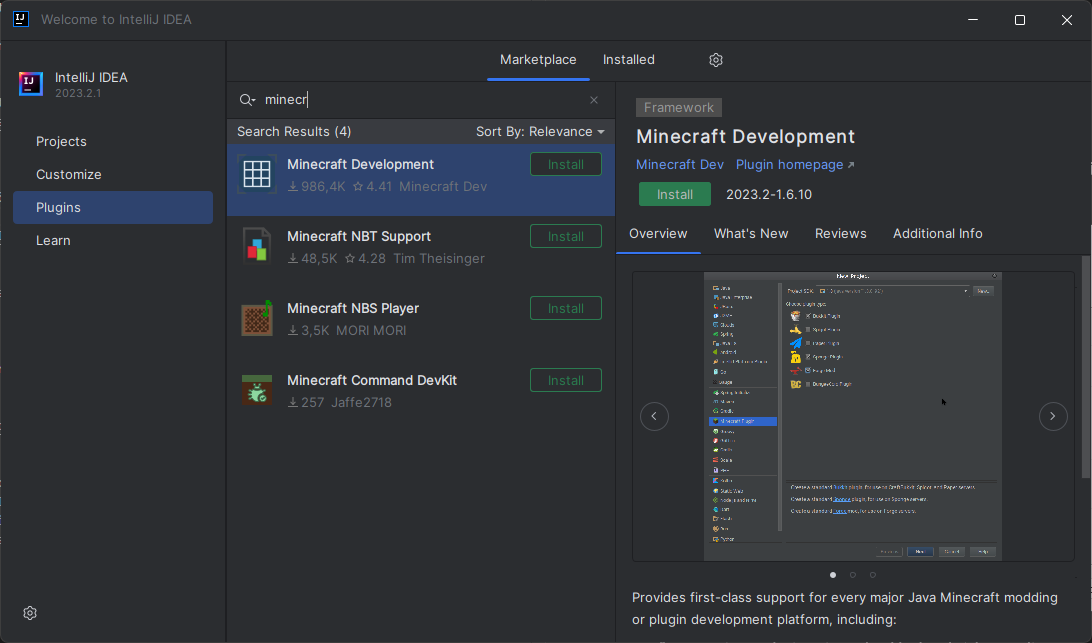This screenshot has width=1092, height=643.
Task: Install Minecraft NBT Support plugin
Action: 565,236
